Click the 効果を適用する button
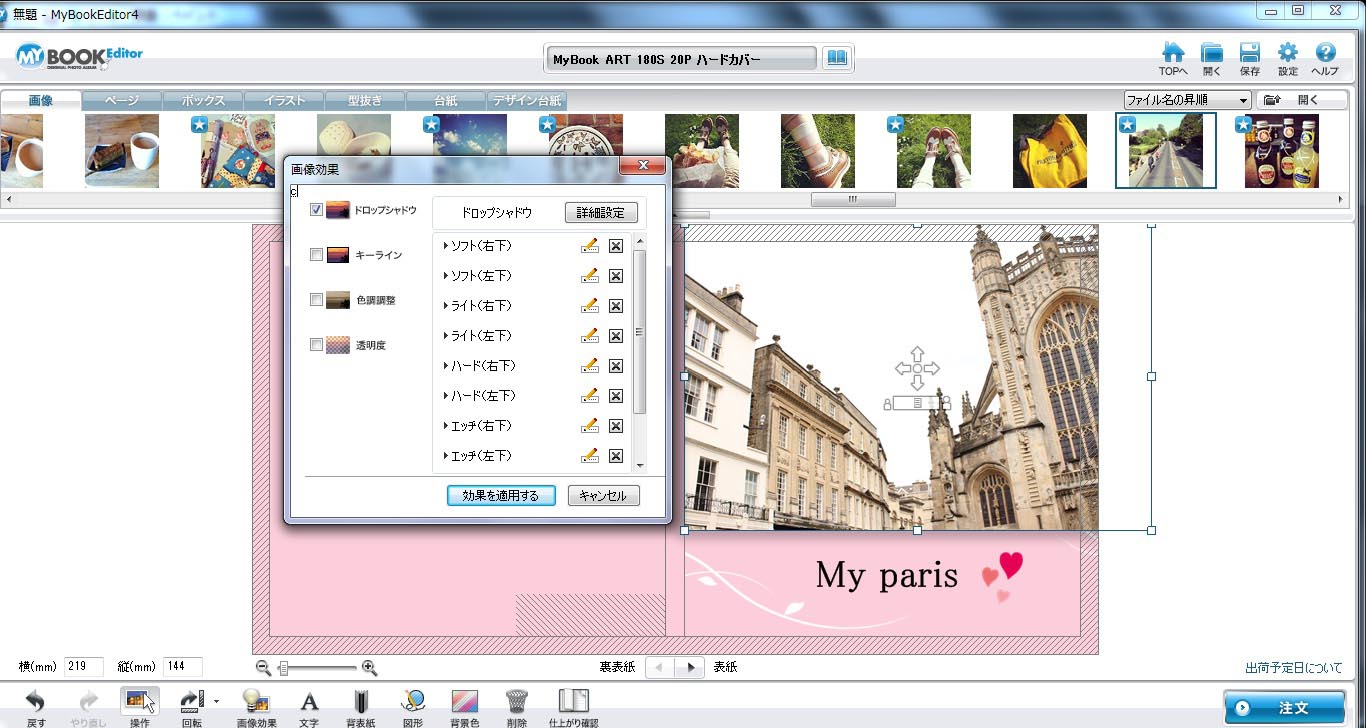 (x=500, y=496)
